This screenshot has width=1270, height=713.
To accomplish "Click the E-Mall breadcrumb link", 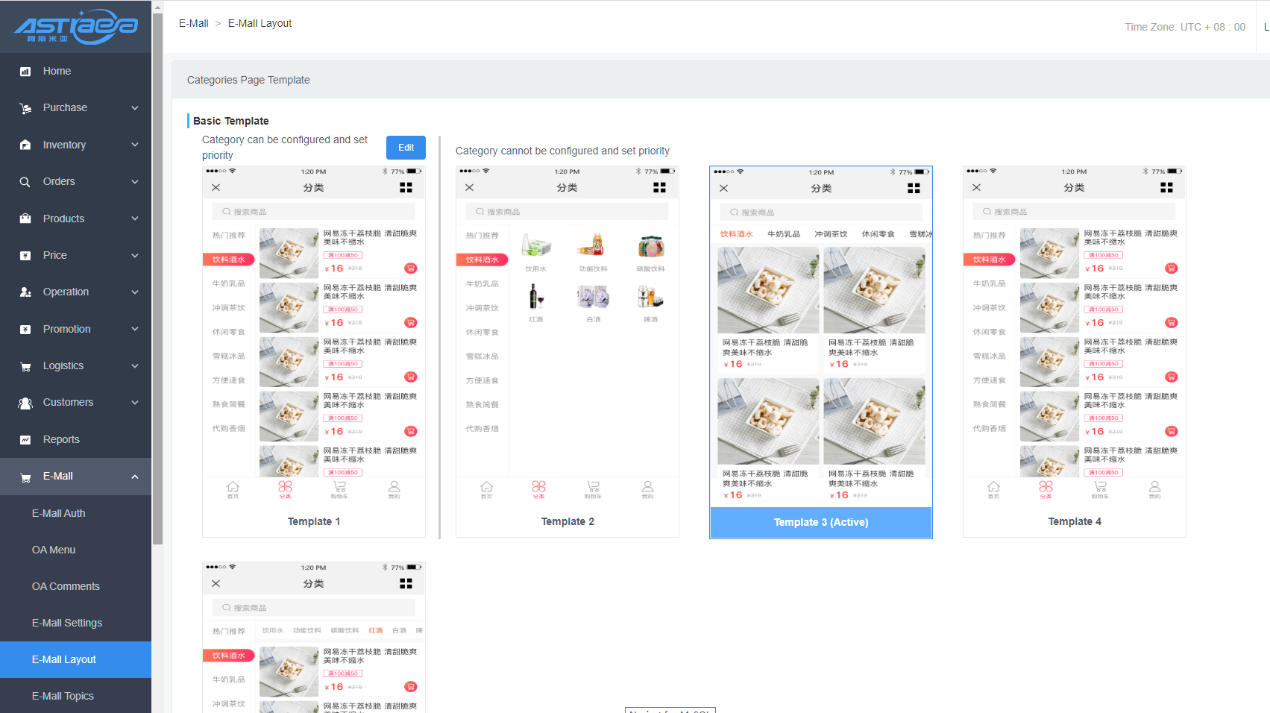I will tap(193, 23).
